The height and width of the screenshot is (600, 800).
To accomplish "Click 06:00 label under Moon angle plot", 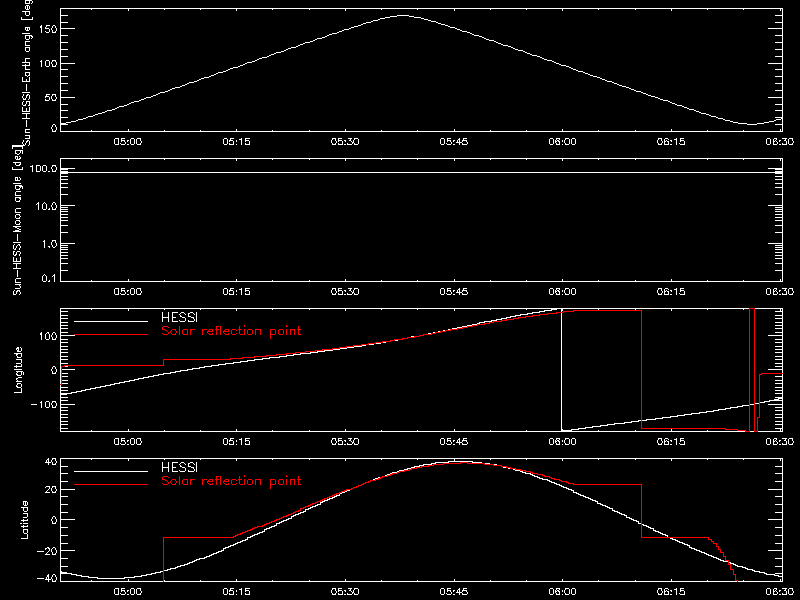I will point(562,292).
